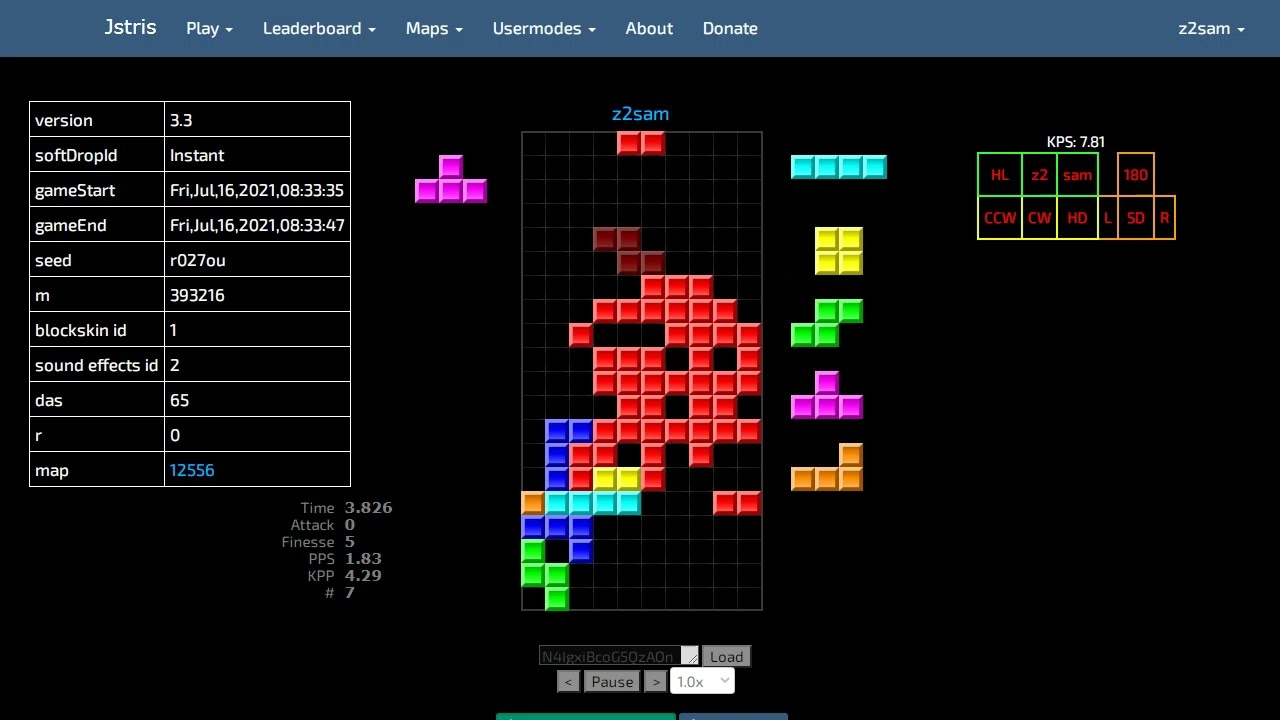Click the replay data text field
Viewport: 1280px width, 720px height.
pyautogui.click(x=619, y=656)
